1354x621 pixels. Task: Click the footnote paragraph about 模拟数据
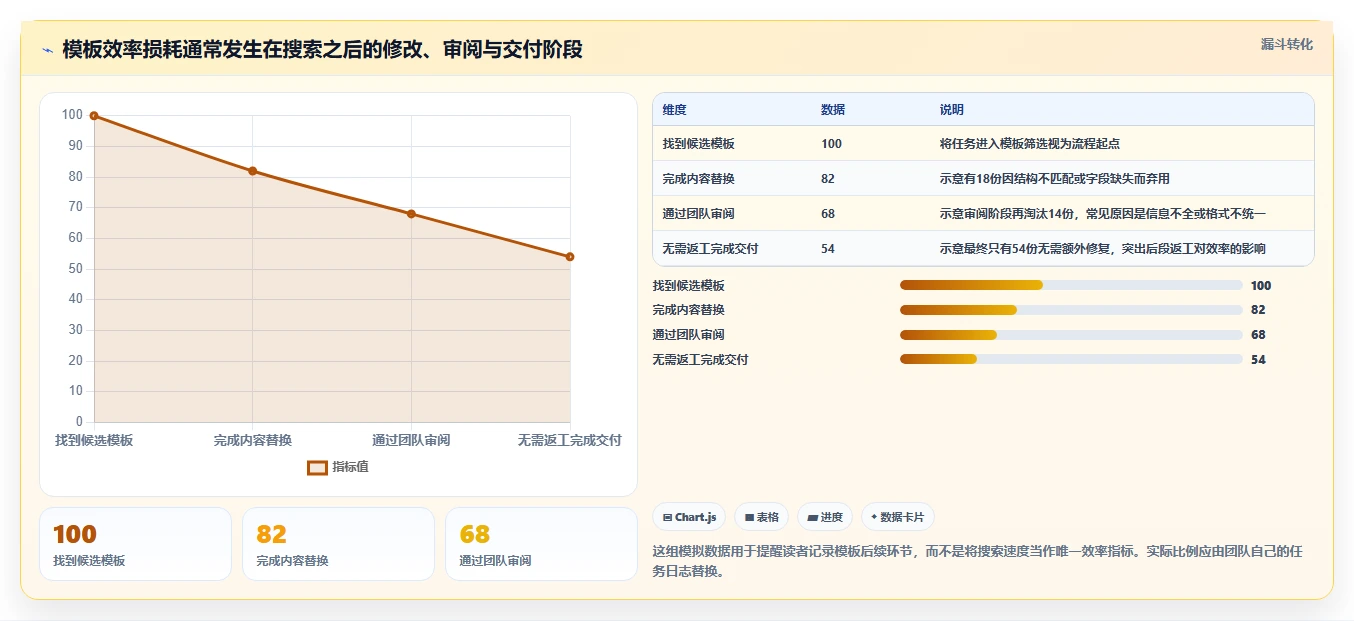point(977,562)
